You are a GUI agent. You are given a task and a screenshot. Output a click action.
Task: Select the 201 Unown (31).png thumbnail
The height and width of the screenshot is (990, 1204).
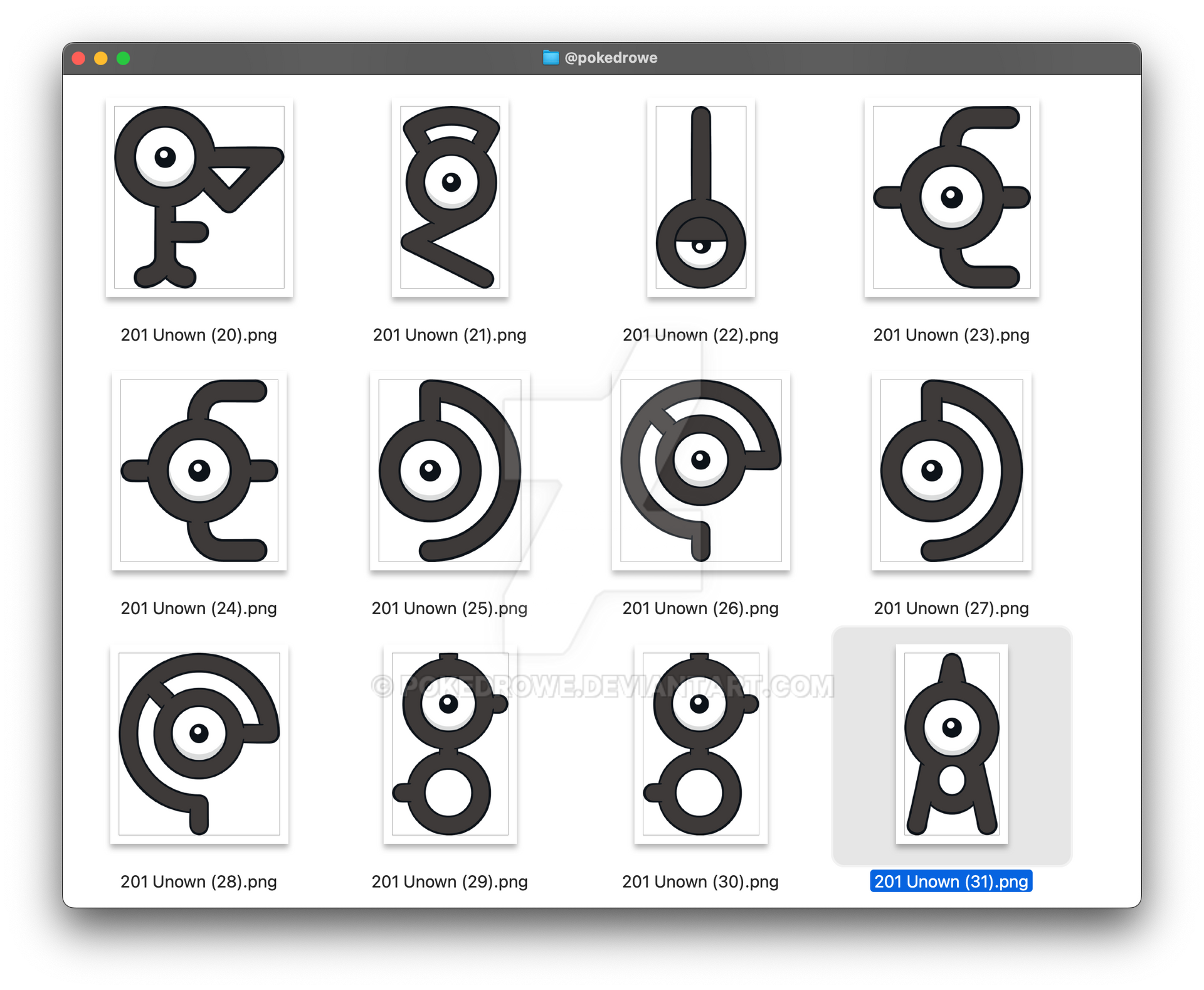951,744
